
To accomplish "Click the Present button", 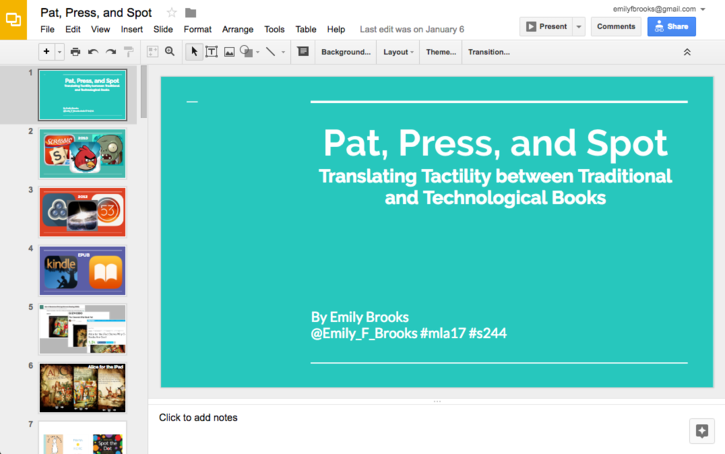I will pyautogui.click(x=547, y=26).
